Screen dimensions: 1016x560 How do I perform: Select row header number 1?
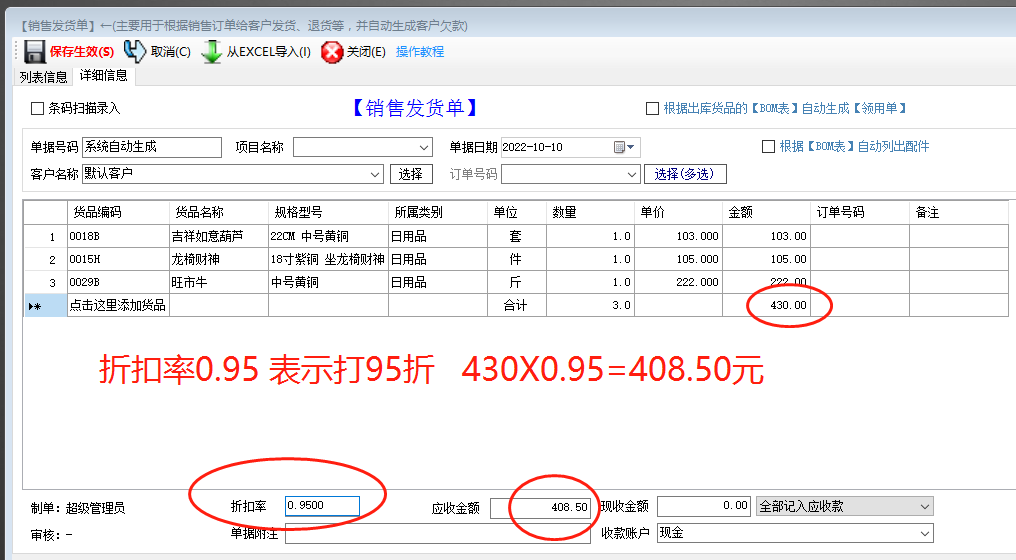point(45,237)
